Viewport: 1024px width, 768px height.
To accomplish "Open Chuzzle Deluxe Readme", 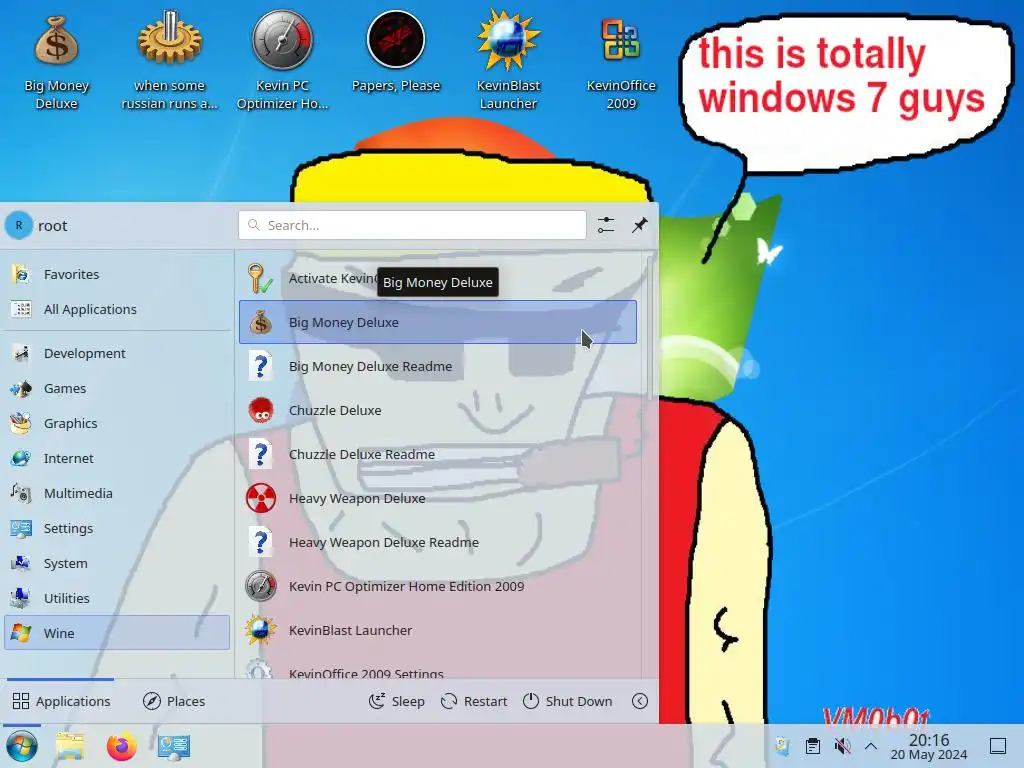I will [x=438, y=454].
